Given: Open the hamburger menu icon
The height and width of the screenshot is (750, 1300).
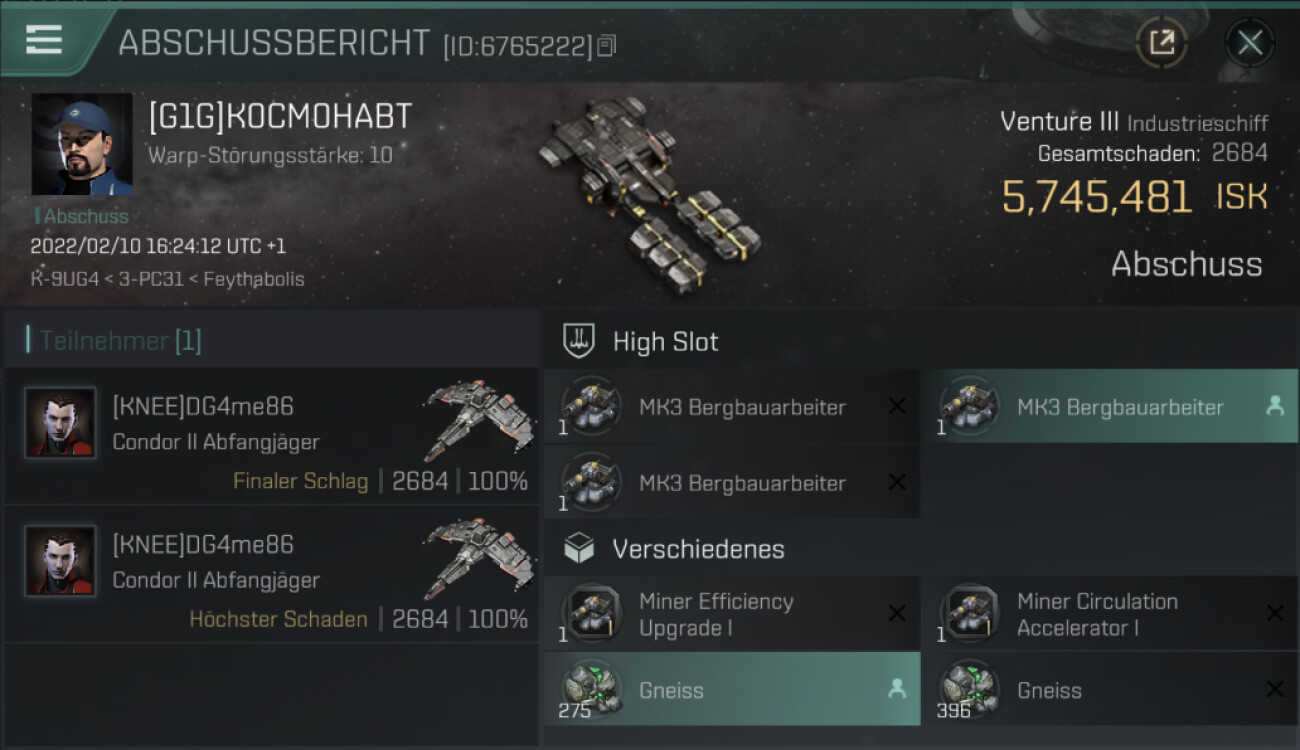Looking at the screenshot, I should (44, 40).
